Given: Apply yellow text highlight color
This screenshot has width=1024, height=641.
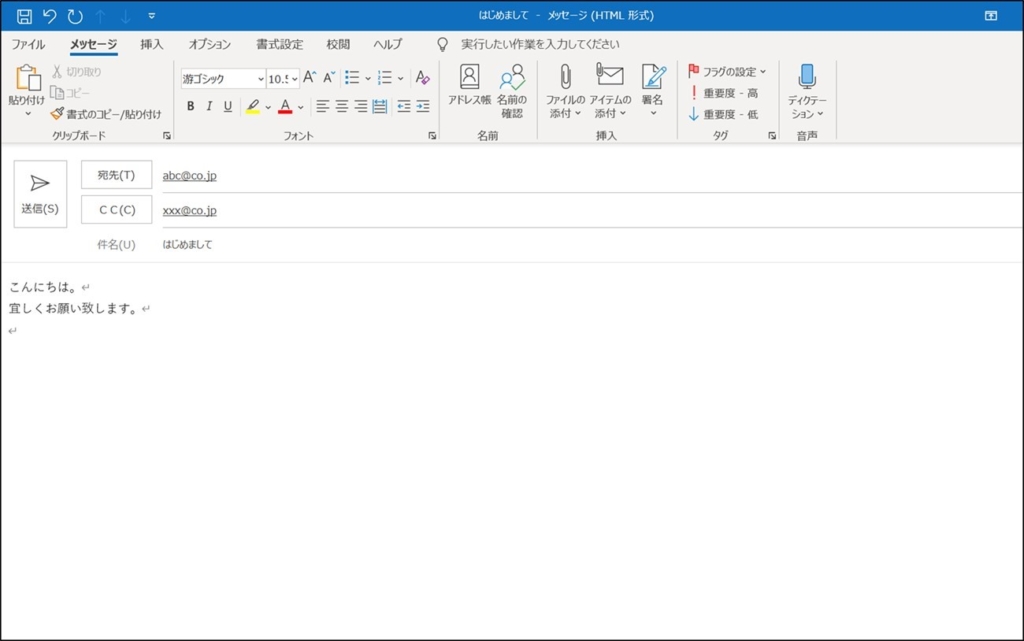Looking at the screenshot, I should click(253, 106).
